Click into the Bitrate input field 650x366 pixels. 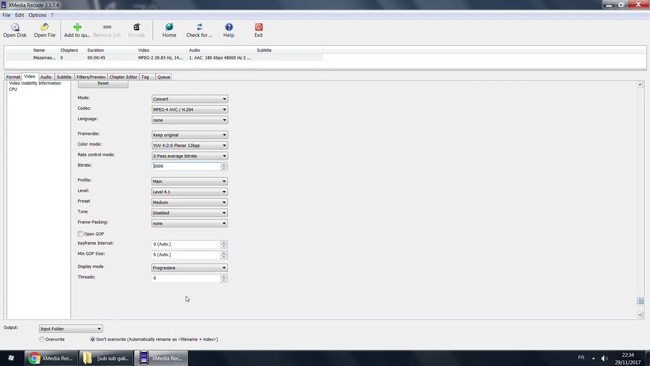click(x=186, y=166)
